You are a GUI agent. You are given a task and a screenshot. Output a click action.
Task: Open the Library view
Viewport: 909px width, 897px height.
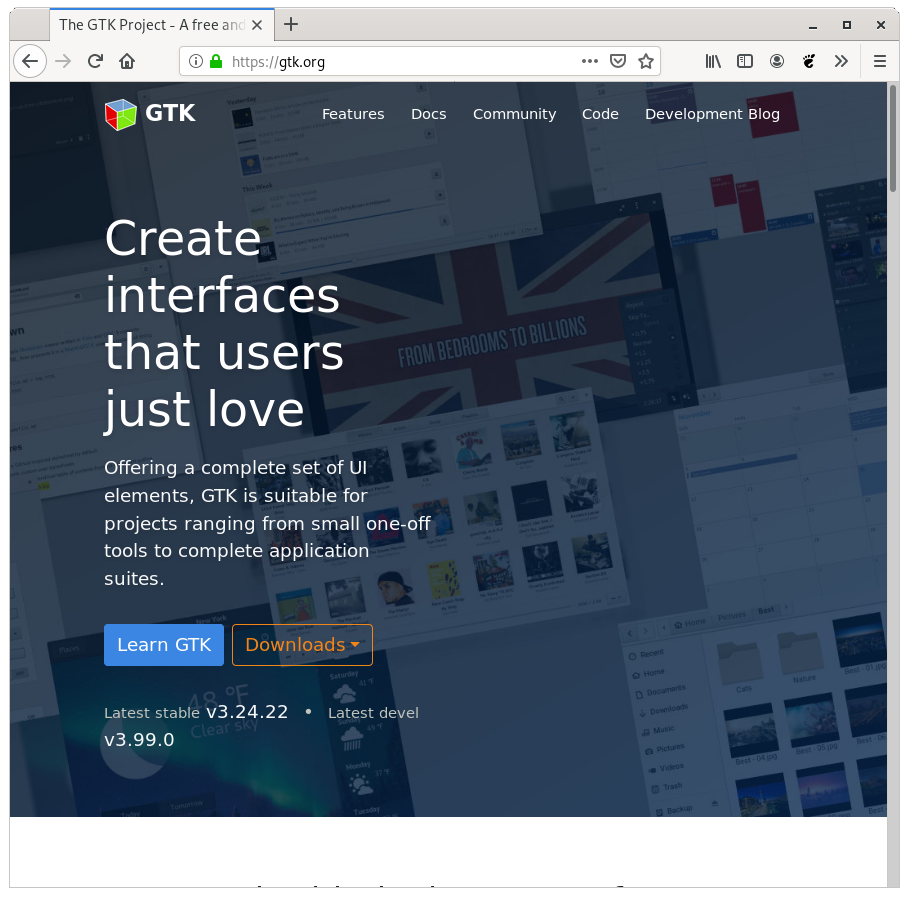click(713, 61)
